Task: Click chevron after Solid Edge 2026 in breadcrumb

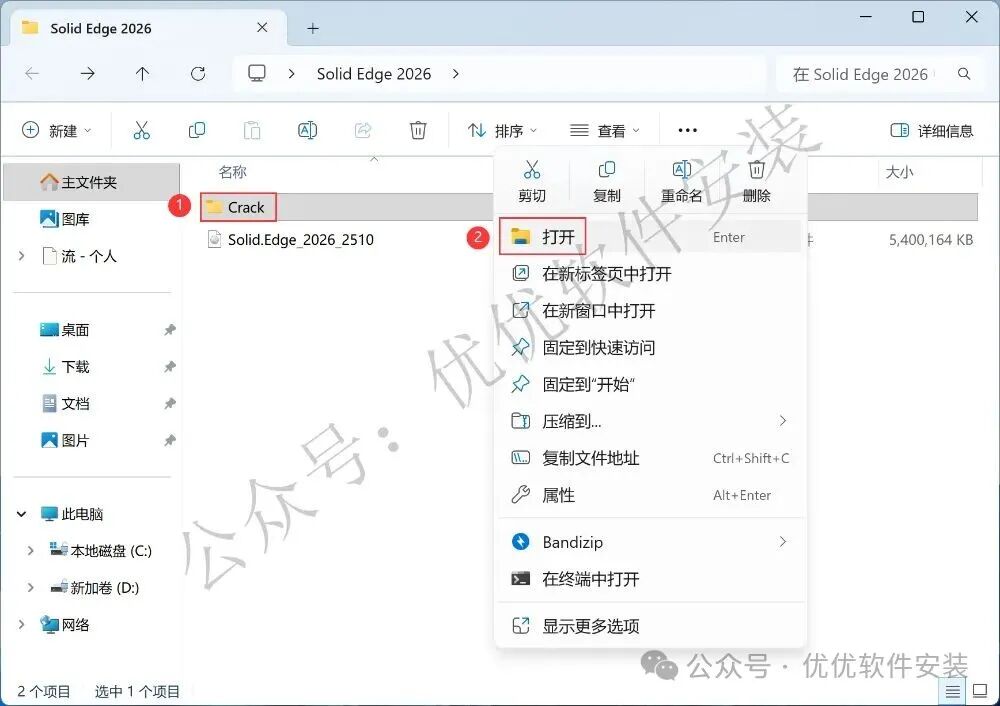Action: [x=455, y=74]
